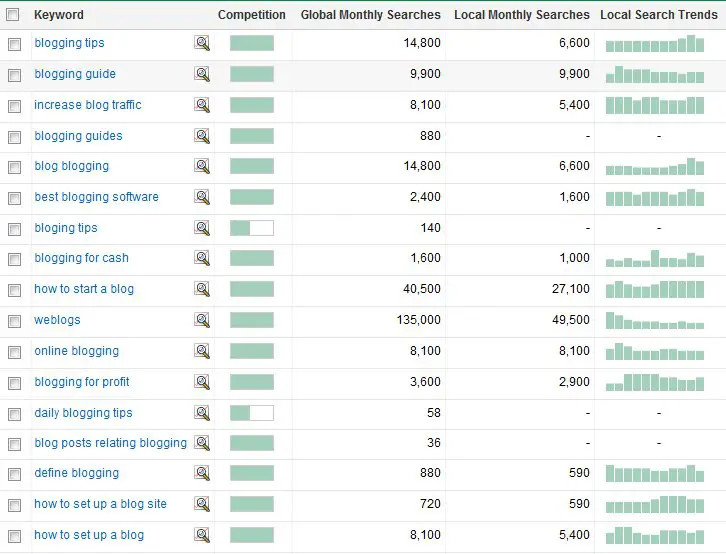Click magnifier icon beside define blogging
The height and width of the screenshot is (554, 726).
click(x=202, y=473)
